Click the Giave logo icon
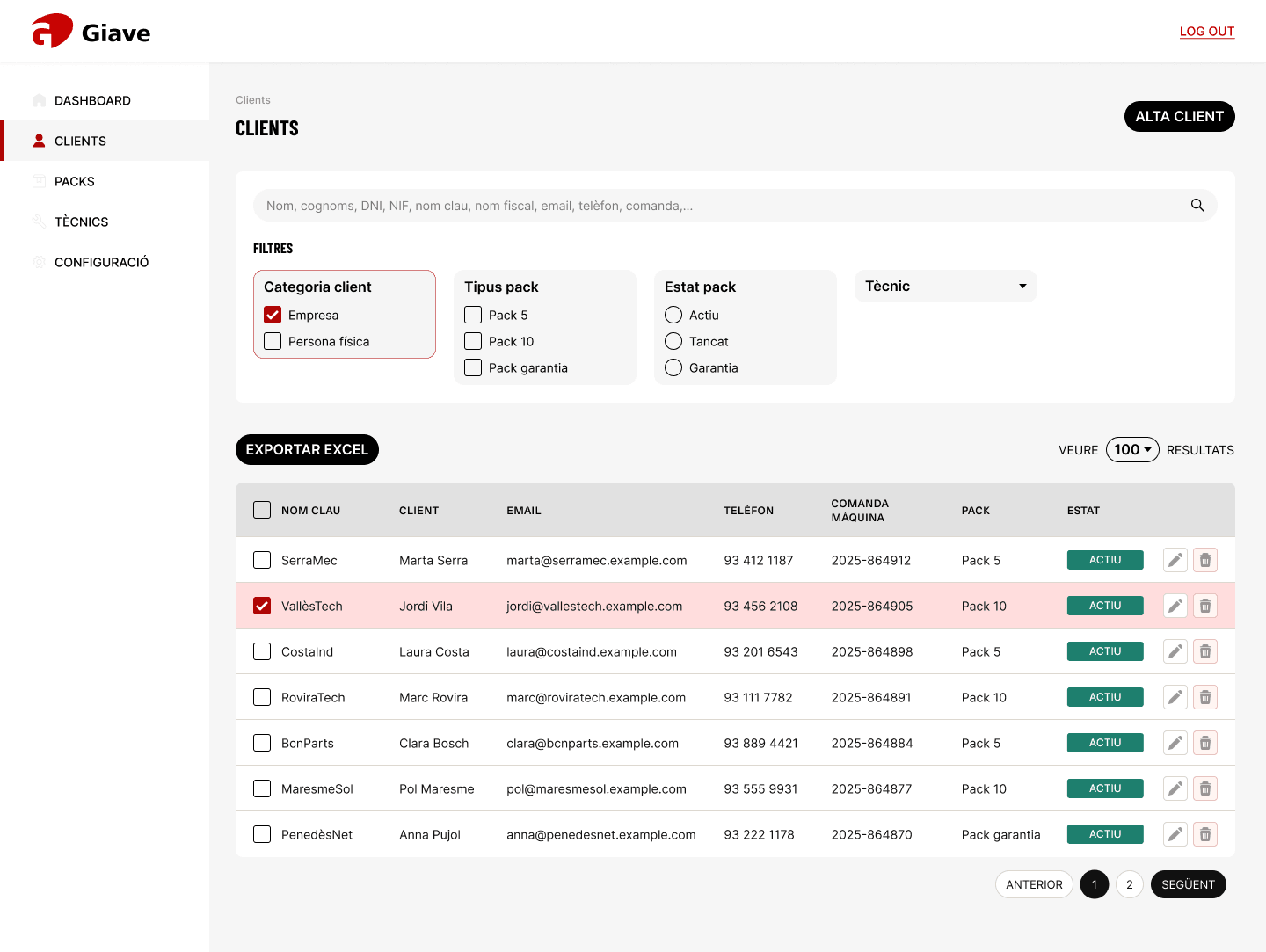This screenshot has height=952, width=1266. coord(52,31)
